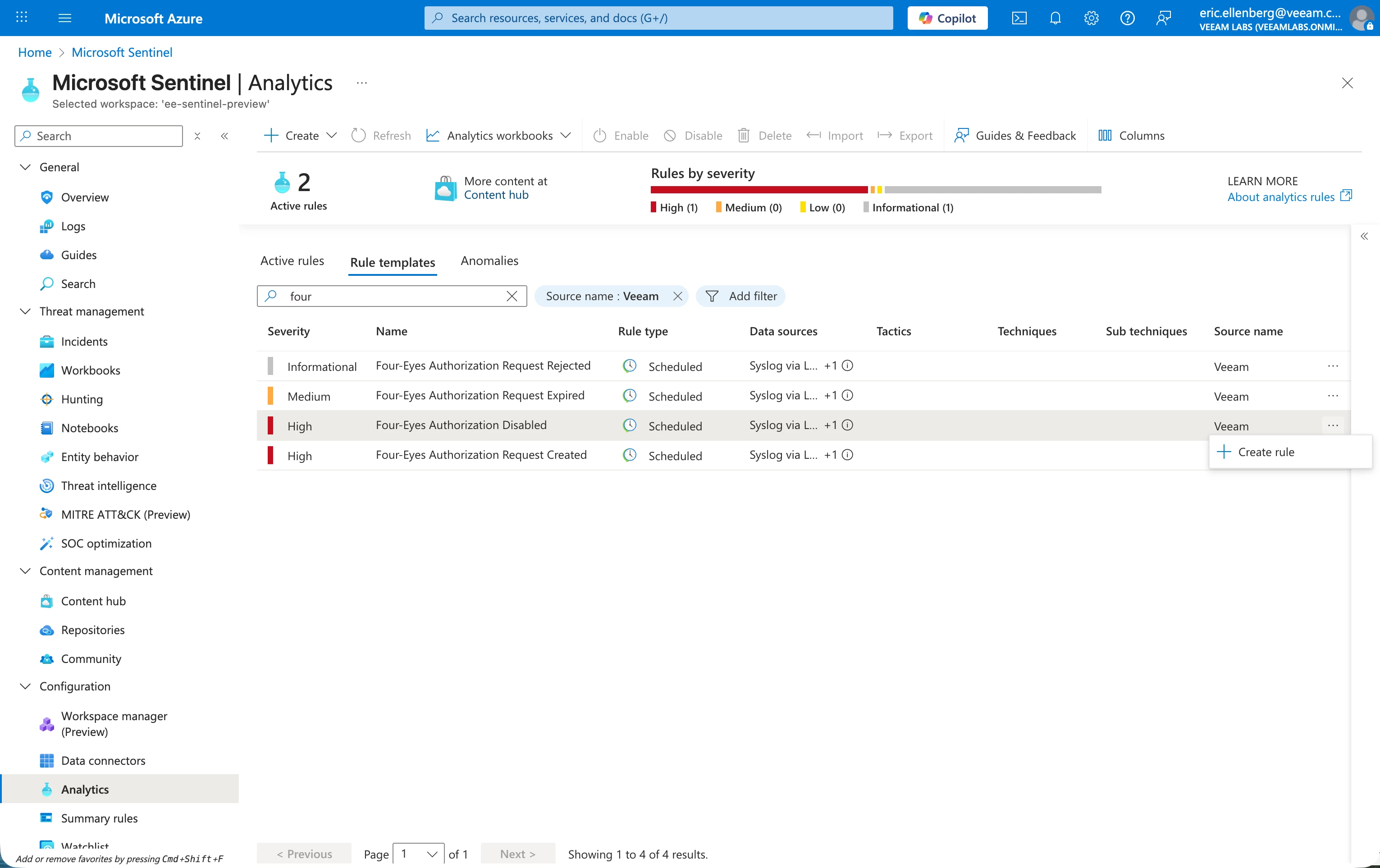Open Copilot from the top bar

pyautogui.click(x=947, y=18)
